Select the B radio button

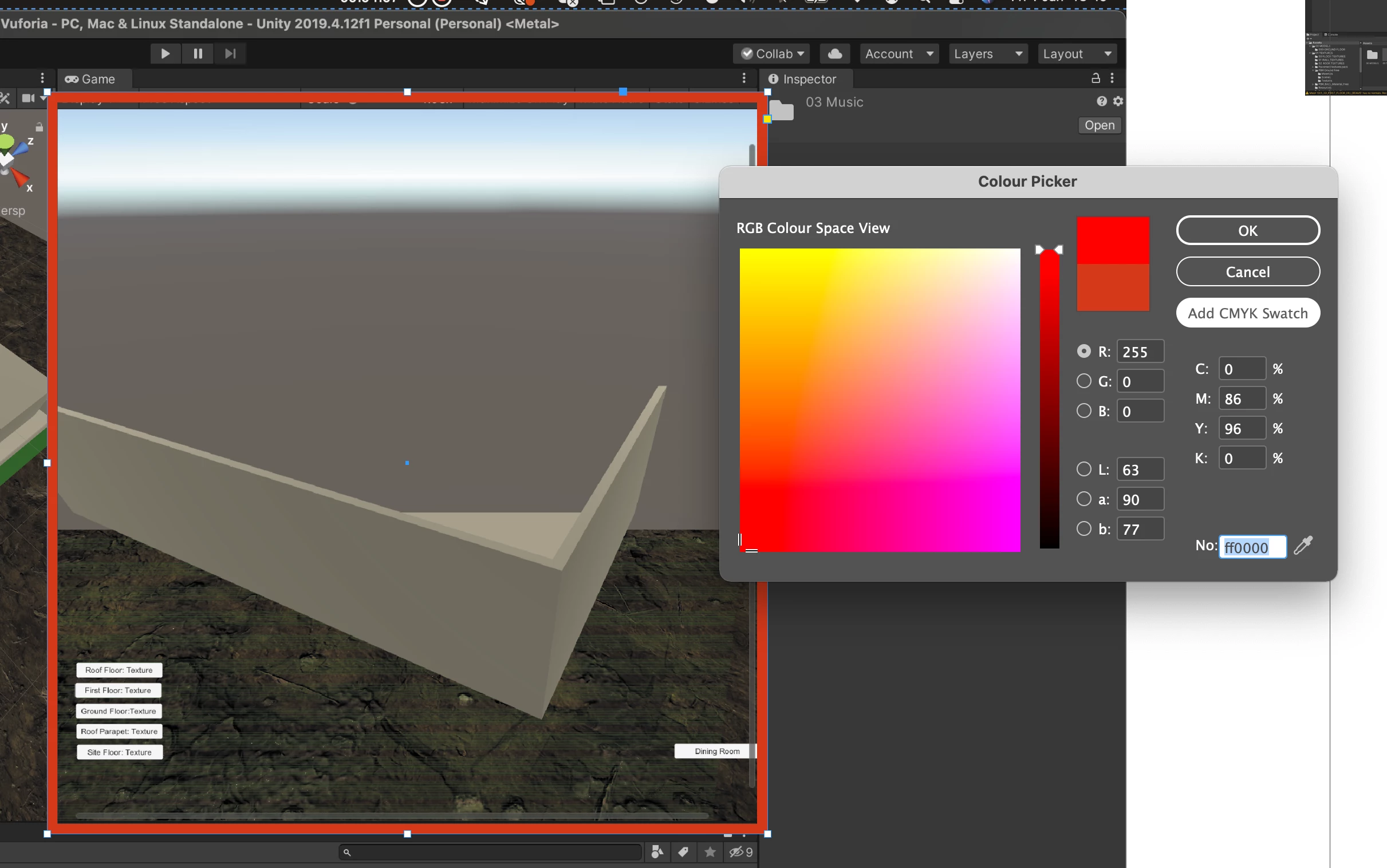(1083, 411)
